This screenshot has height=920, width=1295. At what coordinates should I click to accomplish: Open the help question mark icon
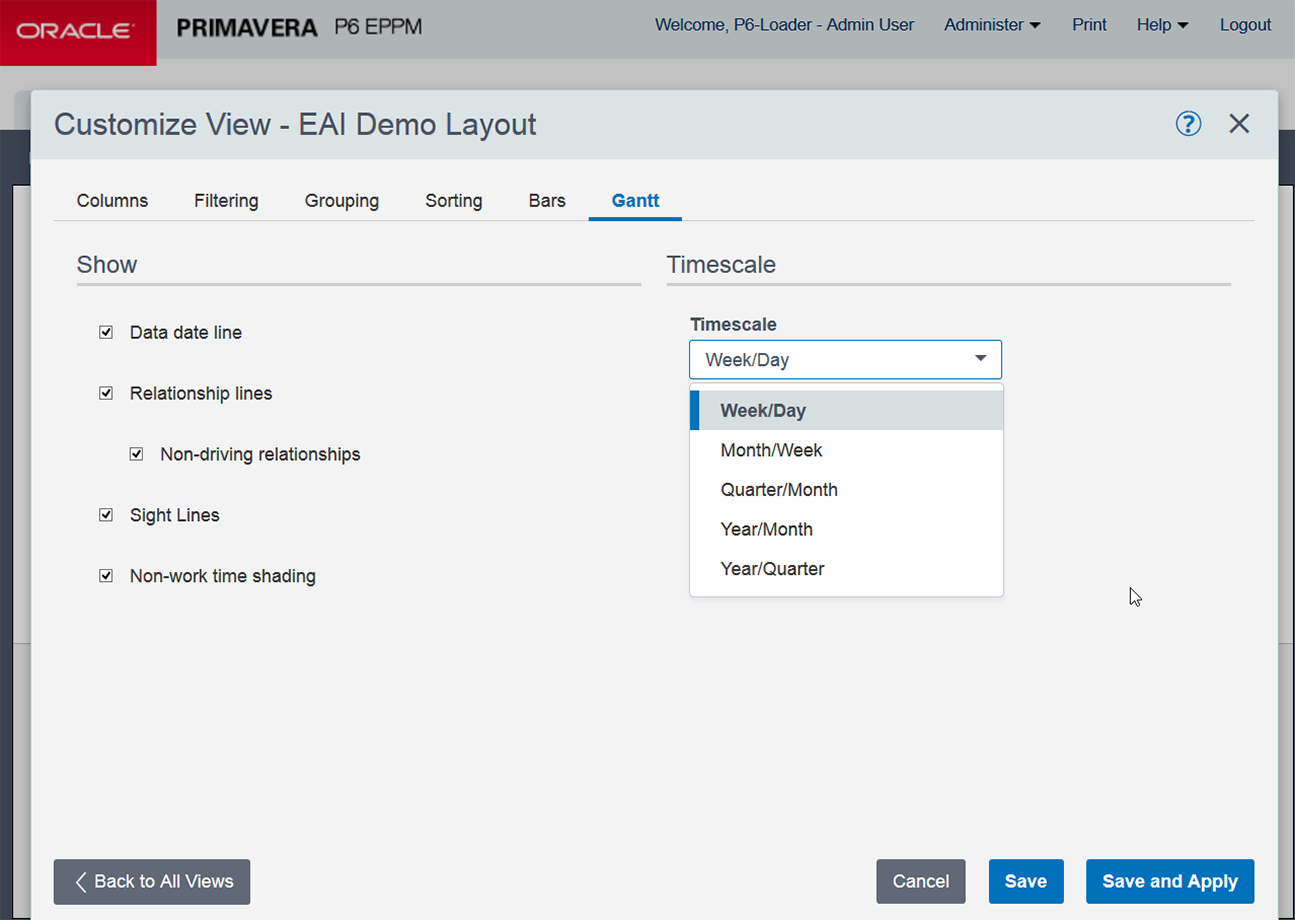1188,123
